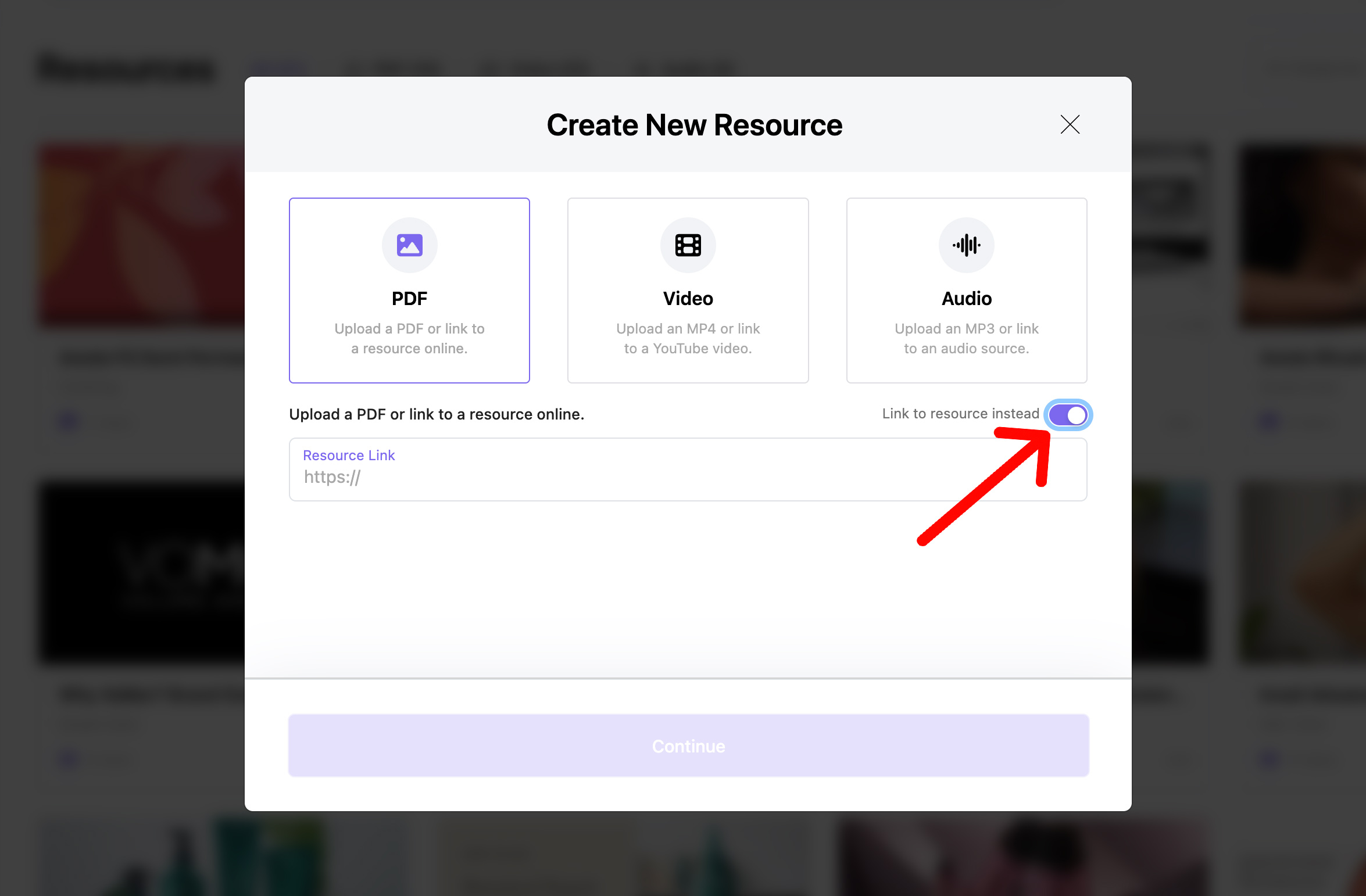Image resolution: width=1366 pixels, height=896 pixels.
Task: Click the Audio waveform icon
Action: (967, 245)
